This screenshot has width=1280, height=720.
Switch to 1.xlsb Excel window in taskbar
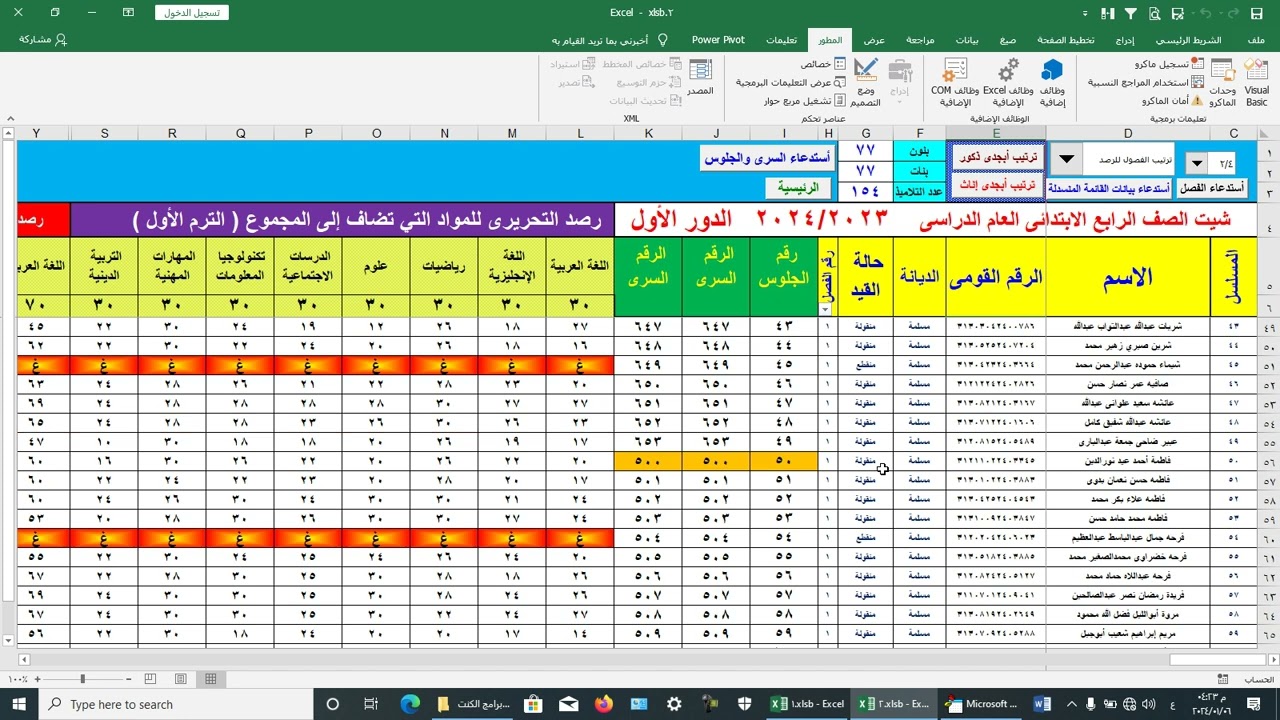click(x=807, y=704)
